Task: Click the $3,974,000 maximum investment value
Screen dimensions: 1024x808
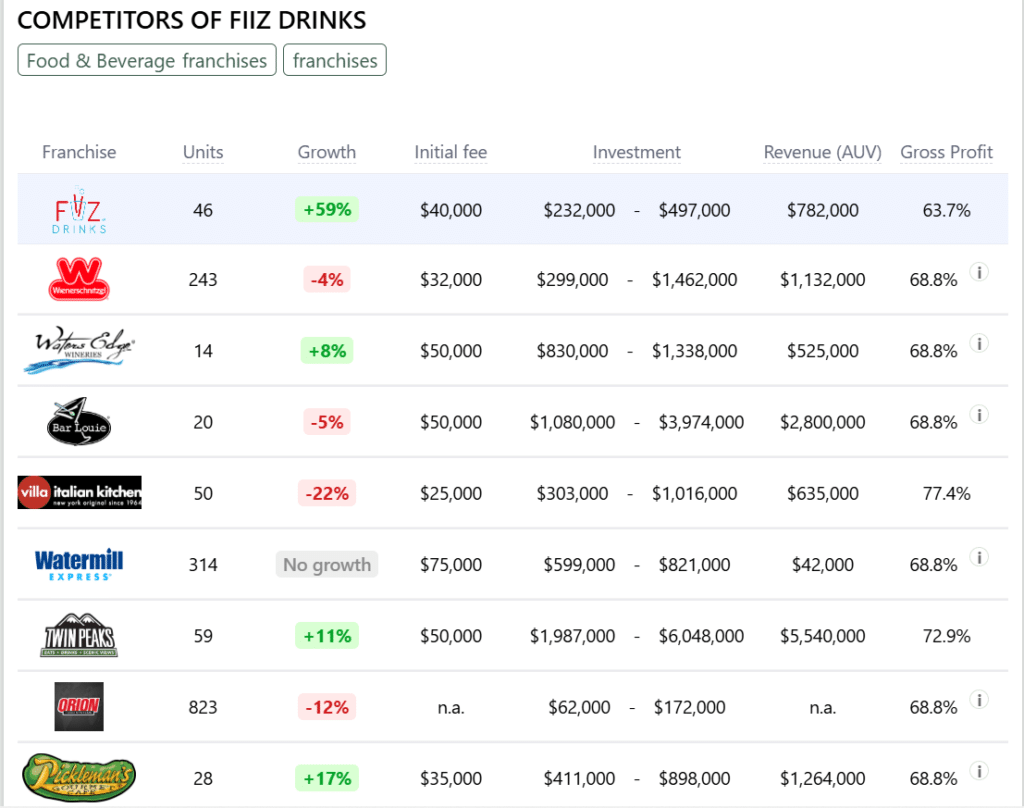Action: 701,423
